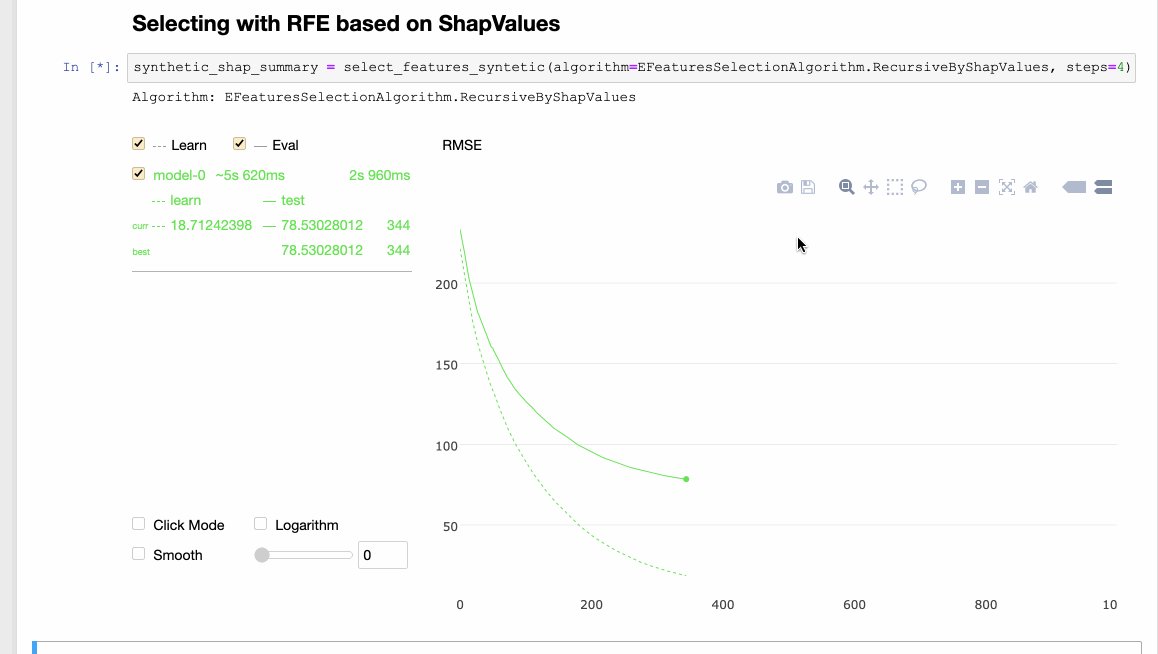1158x654 pixels.
Task: Show closest data on hover icon
Action: point(1074,187)
